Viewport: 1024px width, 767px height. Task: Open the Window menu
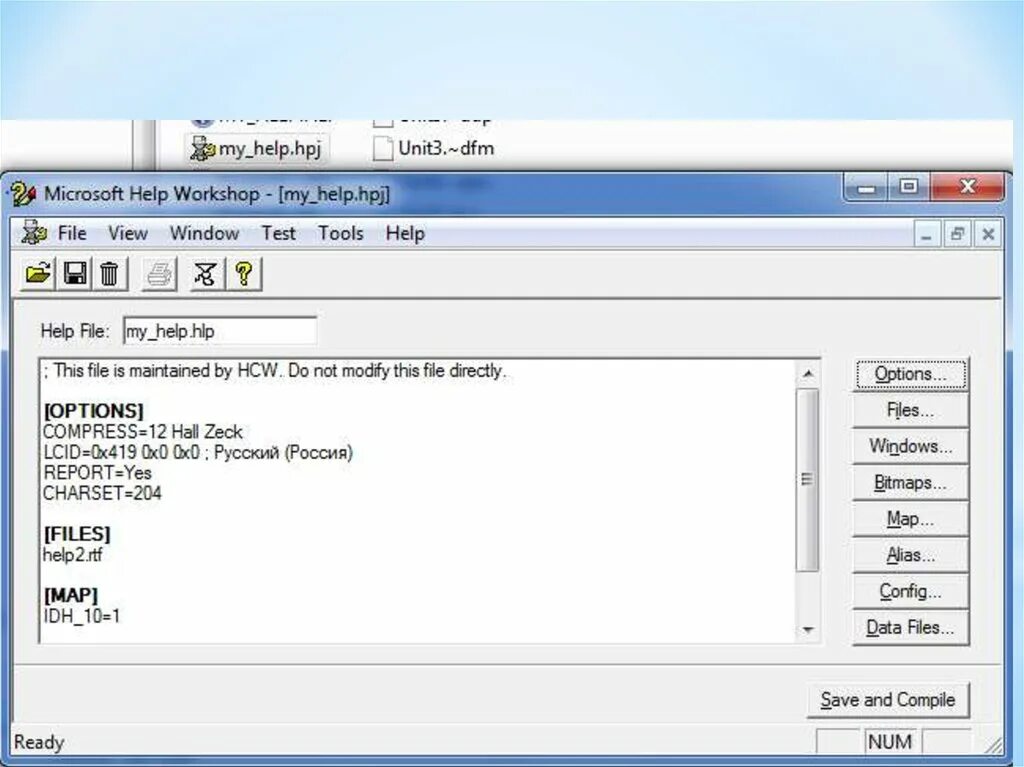coord(204,233)
